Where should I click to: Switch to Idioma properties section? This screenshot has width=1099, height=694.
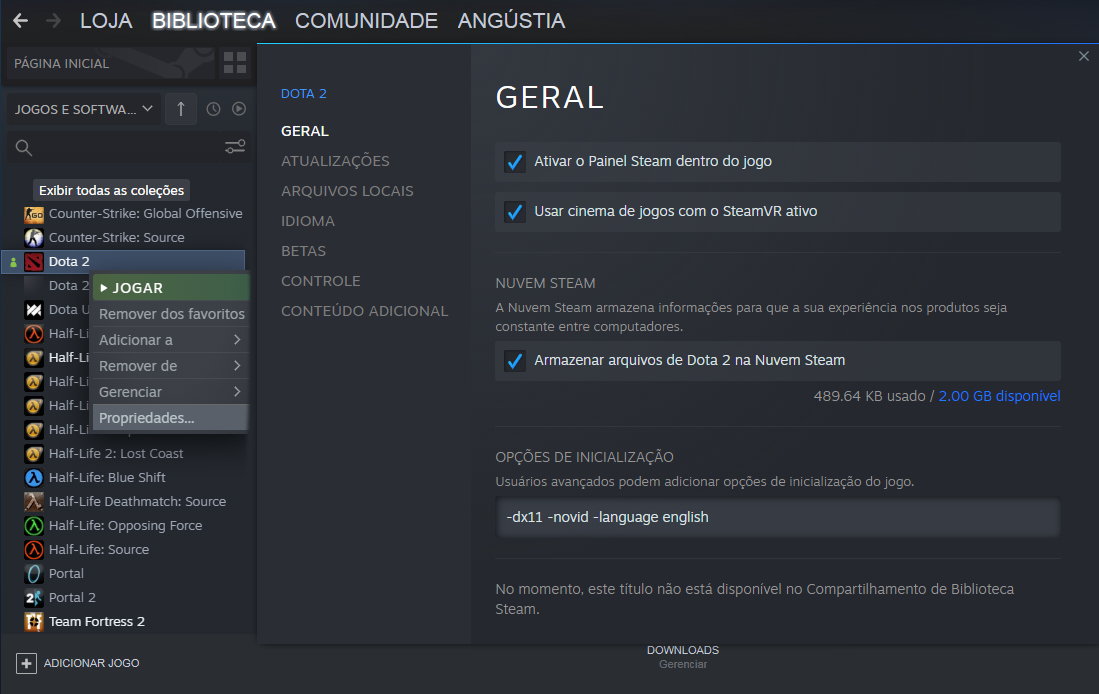(x=308, y=222)
